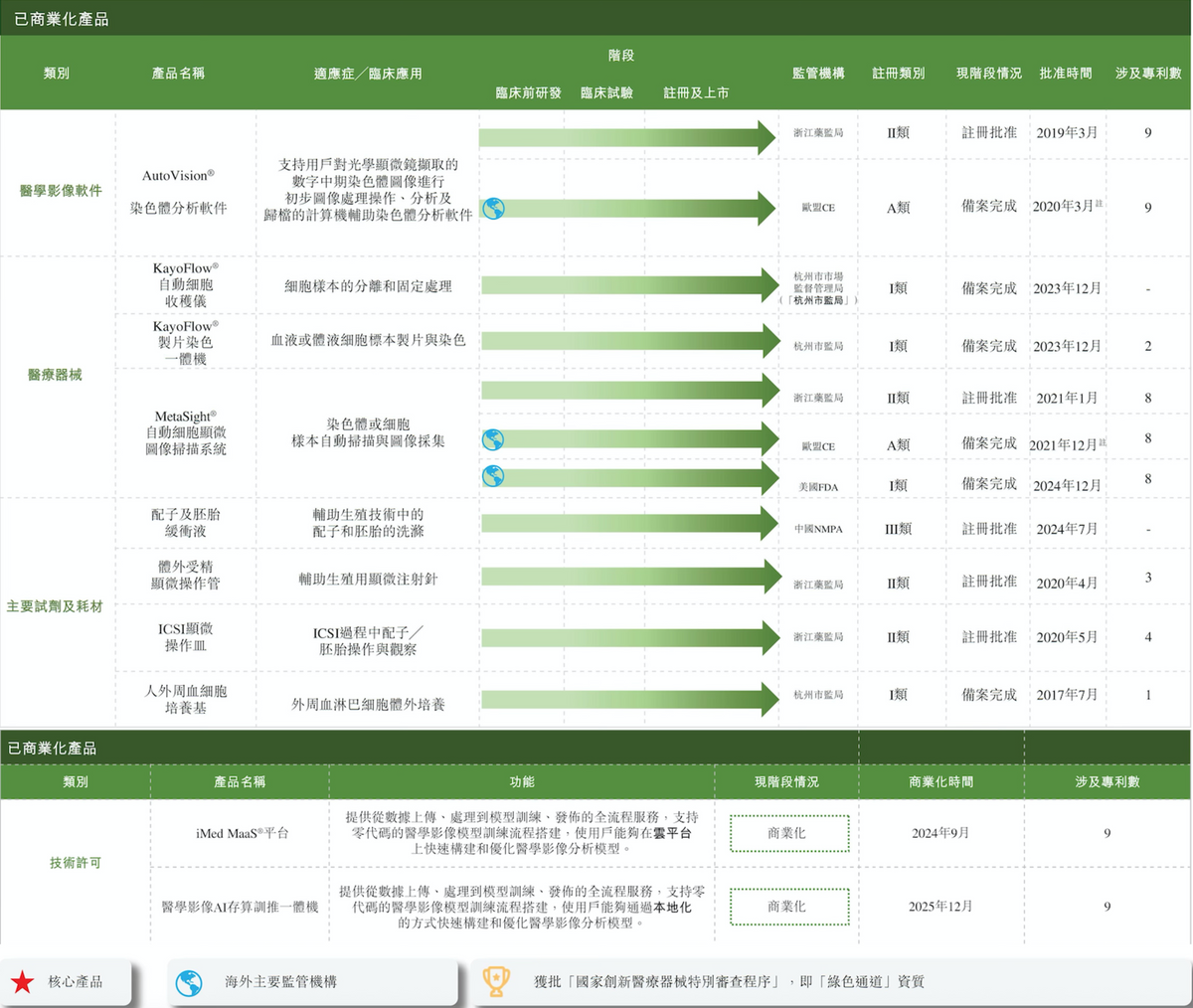Click the 技術許可 category label
The width and height of the screenshot is (1193, 1008).
click(x=76, y=863)
